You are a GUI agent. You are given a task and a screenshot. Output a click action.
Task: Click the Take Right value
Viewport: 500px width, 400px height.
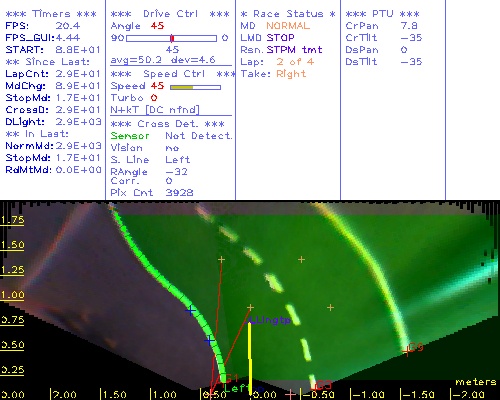[291, 74]
